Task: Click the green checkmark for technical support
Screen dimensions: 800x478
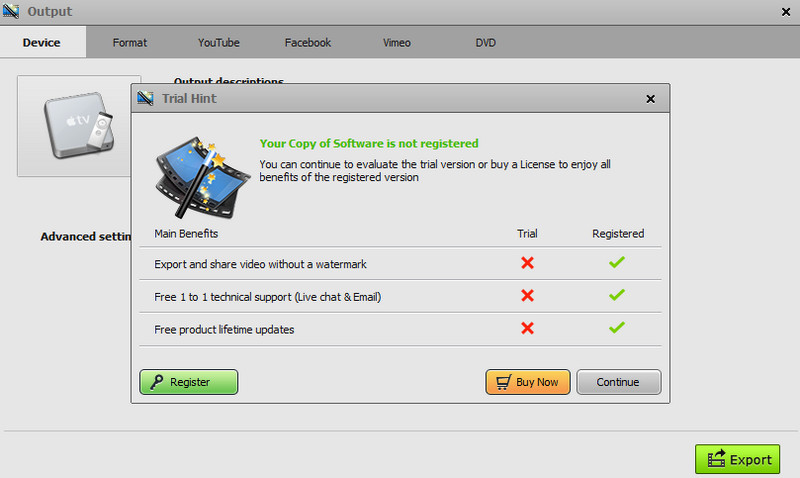Action: 617,296
